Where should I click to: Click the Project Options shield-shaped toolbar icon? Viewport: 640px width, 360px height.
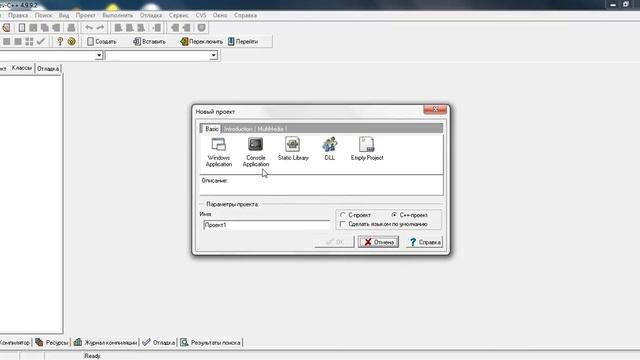coord(201,28)
